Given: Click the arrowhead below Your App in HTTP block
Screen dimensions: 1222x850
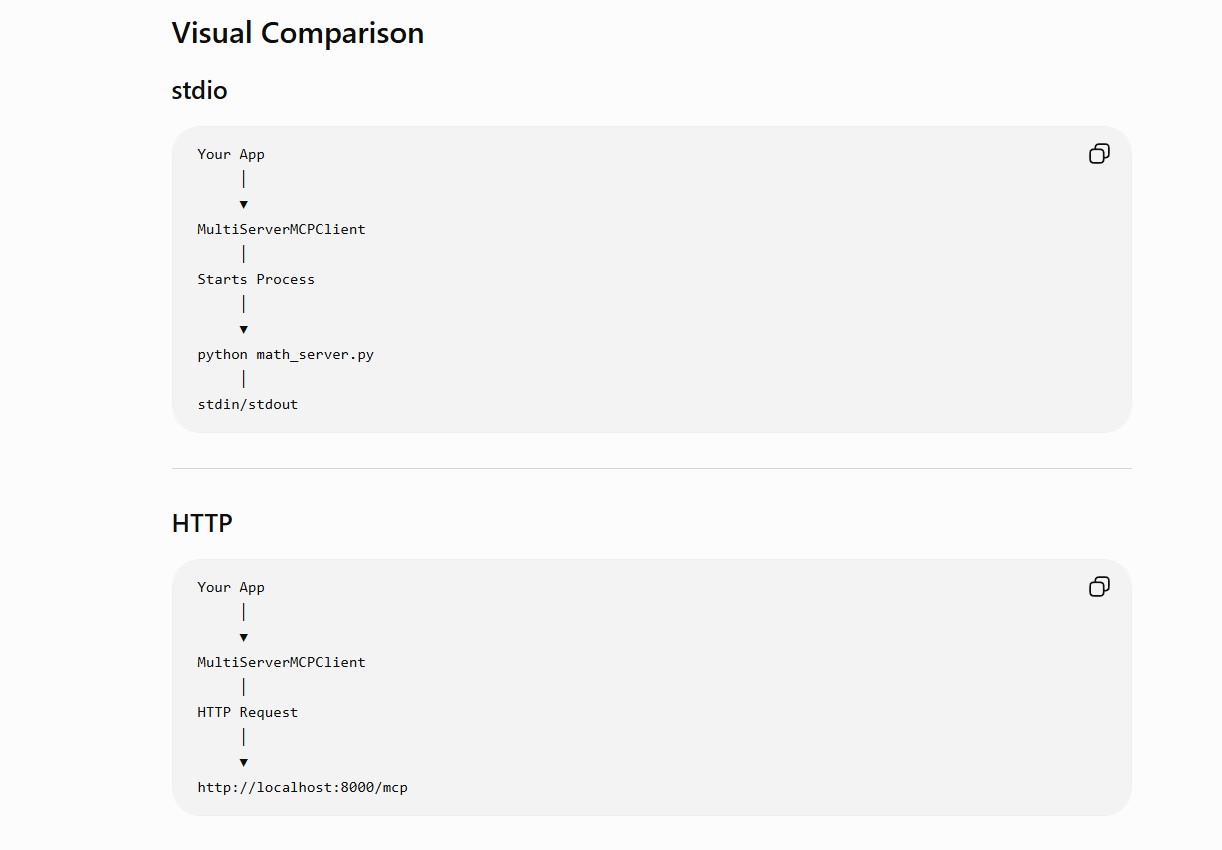Looking at the screenshot, I should tap(243, 637).
